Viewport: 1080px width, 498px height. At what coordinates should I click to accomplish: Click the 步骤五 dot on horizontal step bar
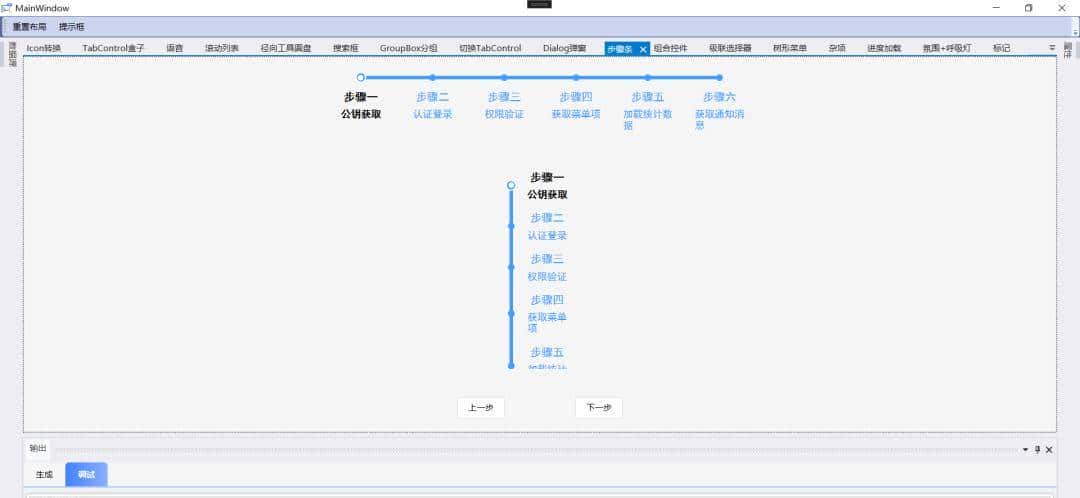(647, 77)
